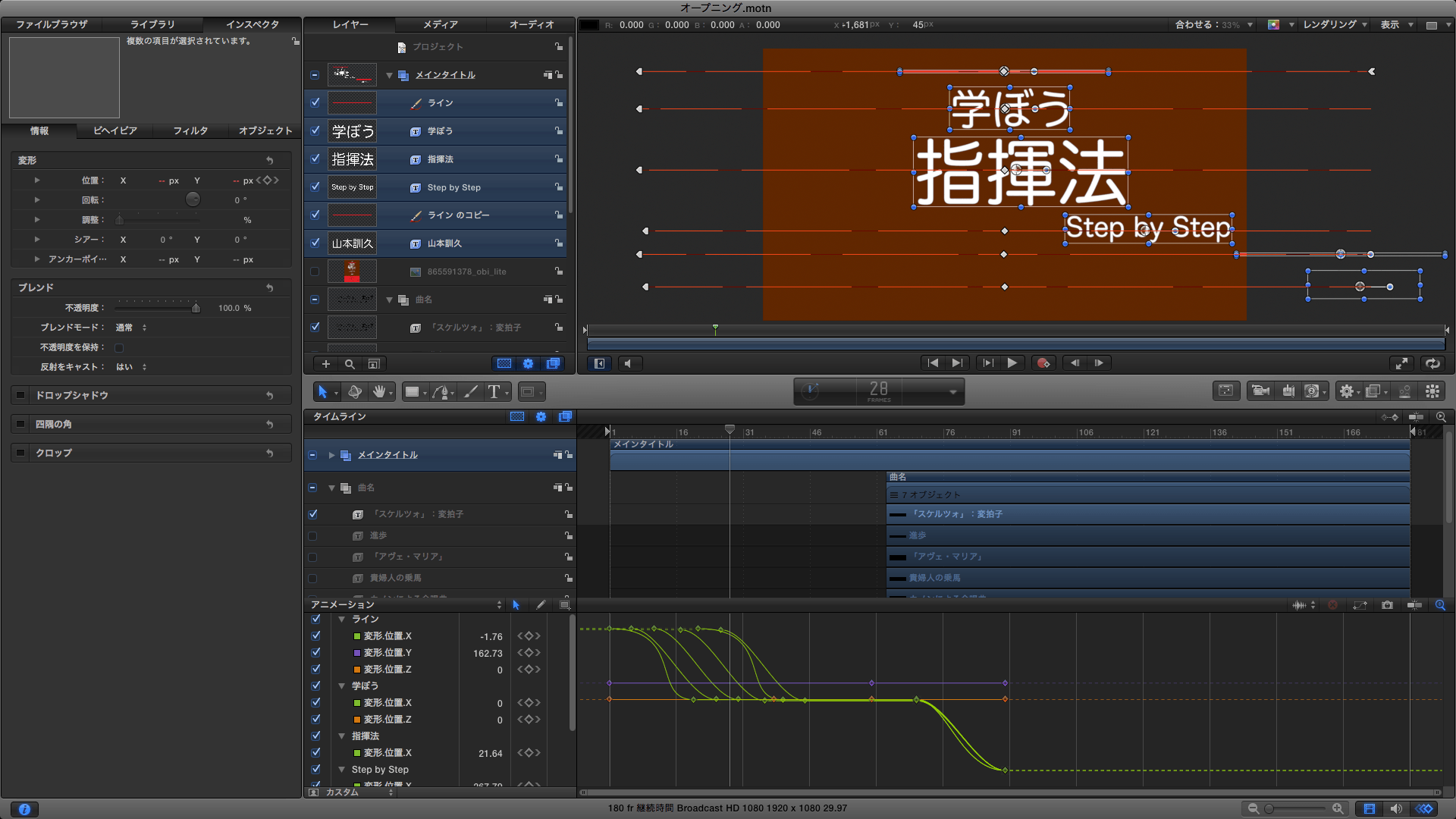Open the ライブラリ tab
This screenshot has height=819, width=1456.
[152, 24]
